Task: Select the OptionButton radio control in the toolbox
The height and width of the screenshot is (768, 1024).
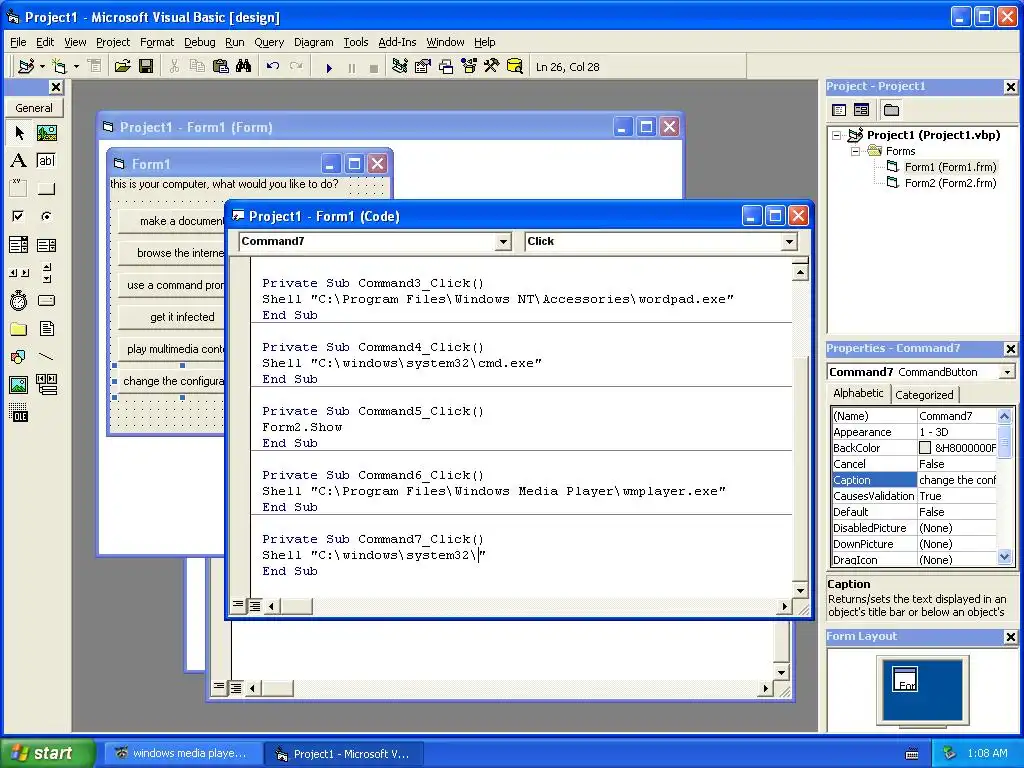Action: [x=46, y=216]
